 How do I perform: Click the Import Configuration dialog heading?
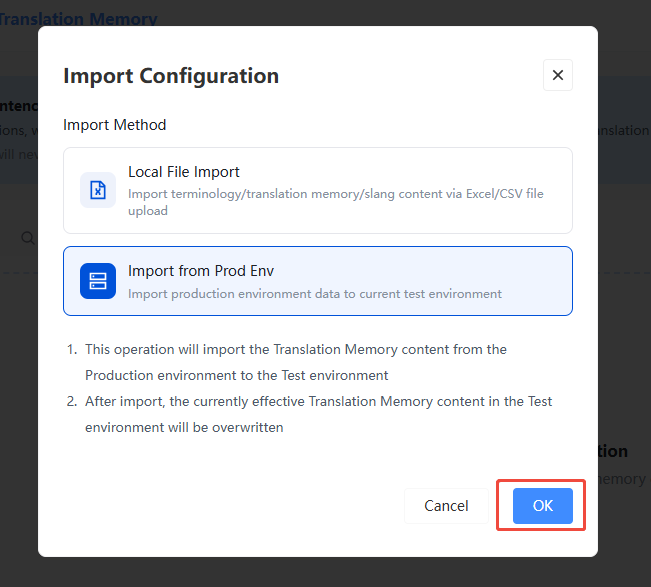pos(171,76)
